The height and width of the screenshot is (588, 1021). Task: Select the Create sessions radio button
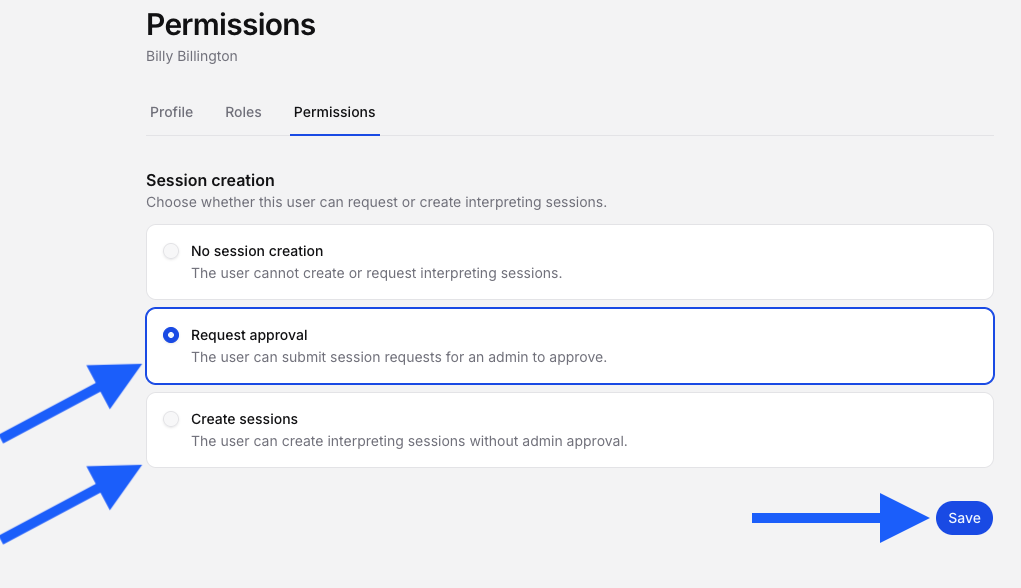tap(171, 419)
